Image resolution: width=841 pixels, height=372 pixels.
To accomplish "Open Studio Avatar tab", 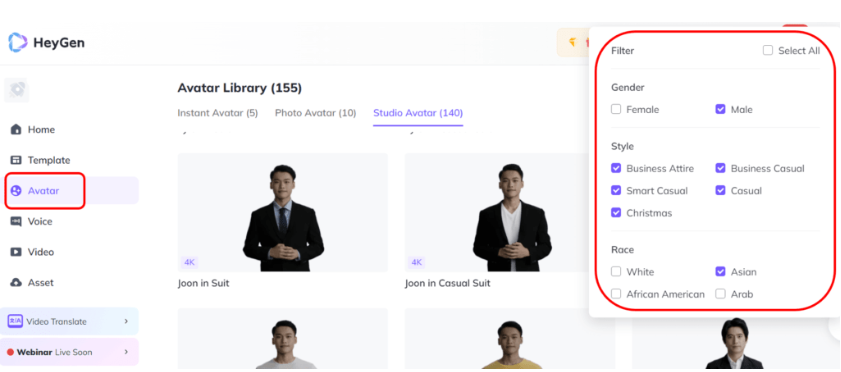I will [418, 113].
